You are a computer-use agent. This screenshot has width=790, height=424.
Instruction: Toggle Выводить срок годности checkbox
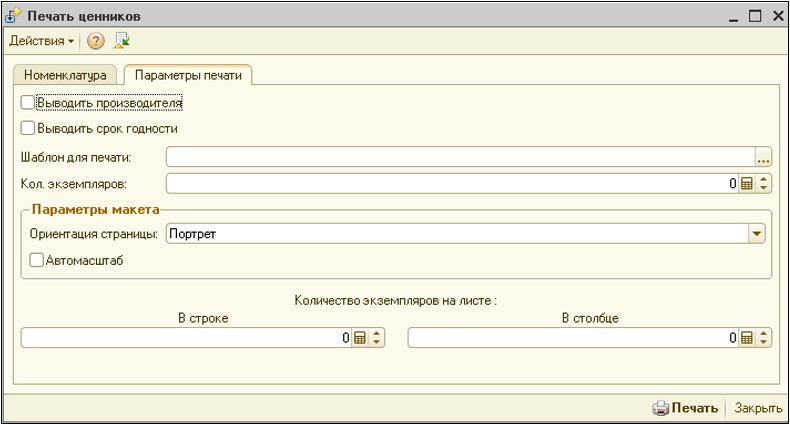pyautogui.click(x=27, y=128)
